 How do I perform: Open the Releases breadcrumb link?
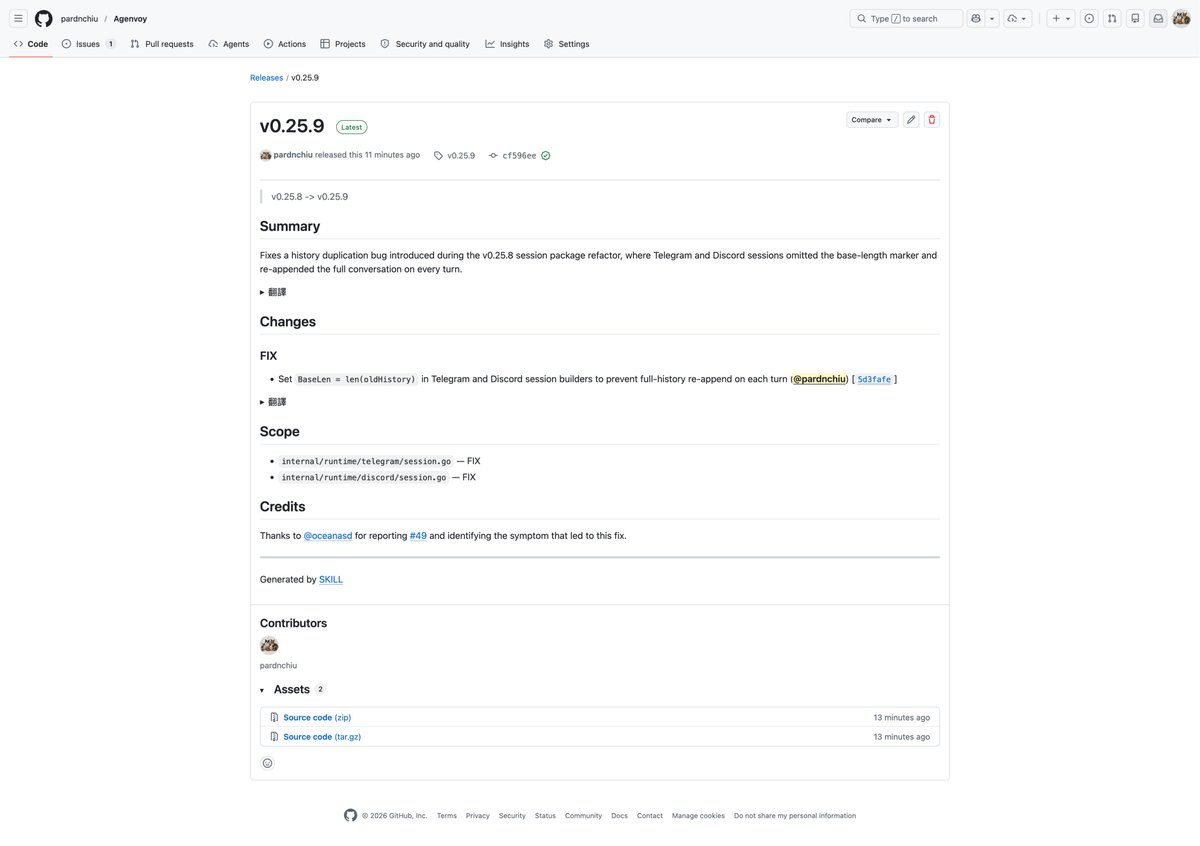[x=266, y=78]
